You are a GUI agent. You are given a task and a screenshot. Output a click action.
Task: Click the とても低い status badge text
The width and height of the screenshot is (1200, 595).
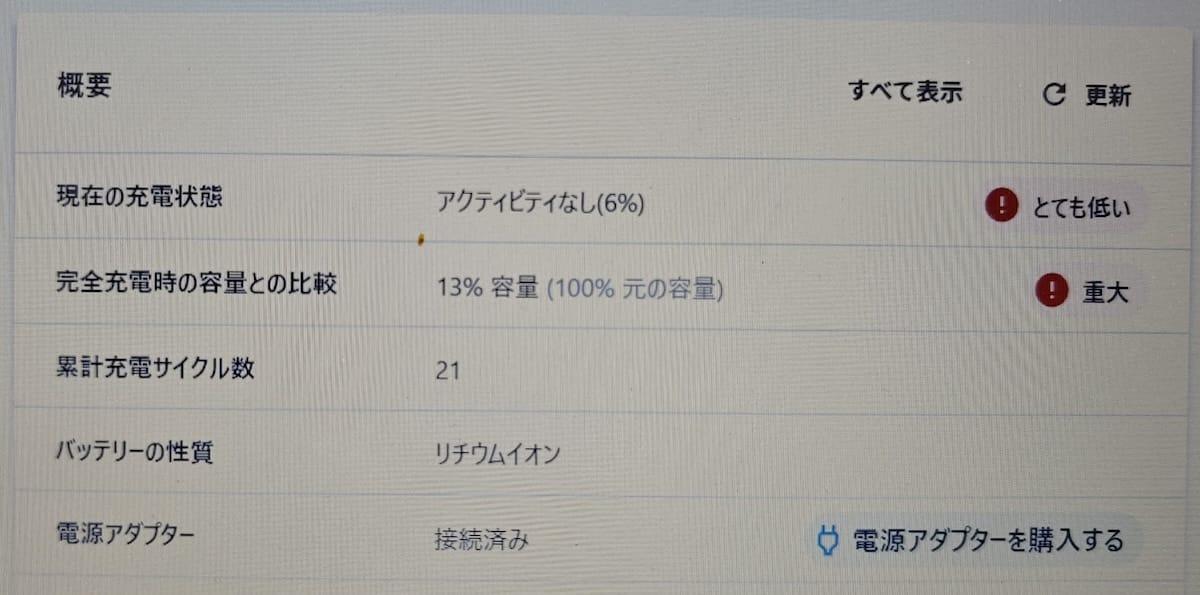tap(1081, 208)
